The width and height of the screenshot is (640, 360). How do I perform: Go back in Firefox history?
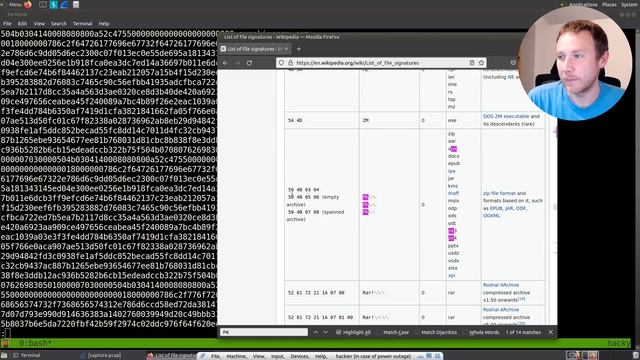(225, 63)
